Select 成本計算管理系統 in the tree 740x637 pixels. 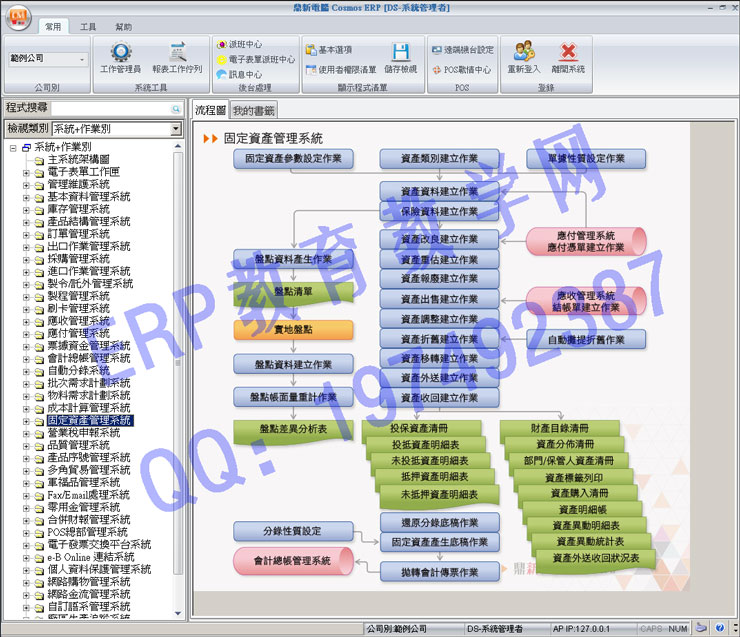coord(89,408)
